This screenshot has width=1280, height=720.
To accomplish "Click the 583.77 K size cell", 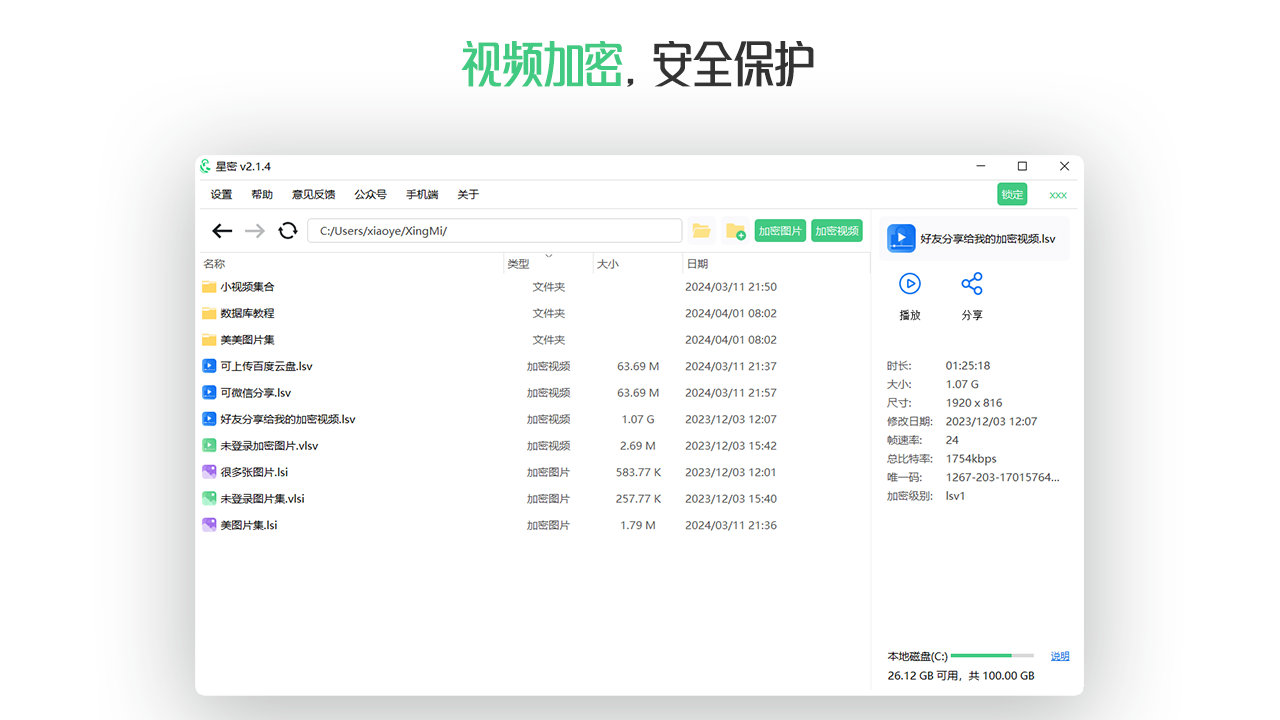I will point(638,472).
